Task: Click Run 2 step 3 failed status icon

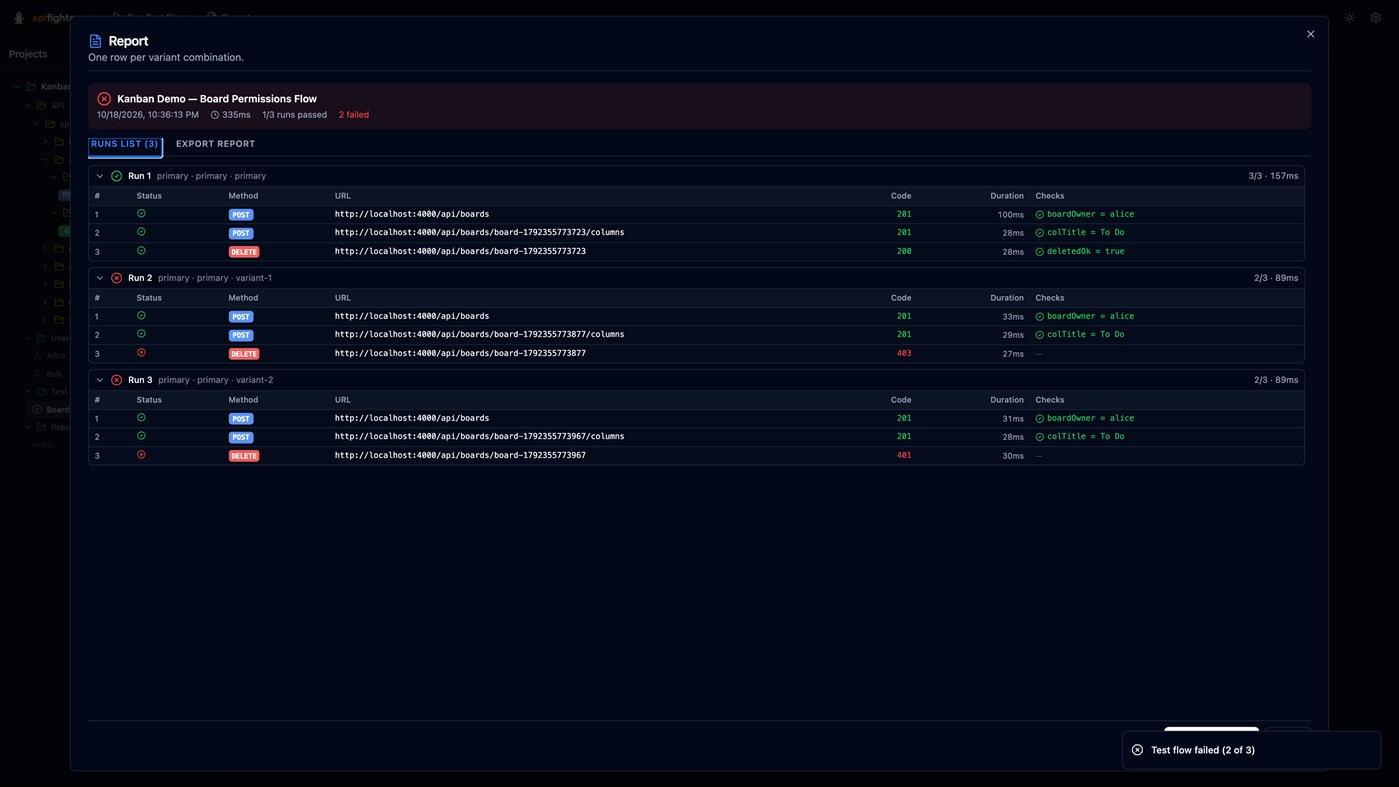Action: click(x=141, y=352)
